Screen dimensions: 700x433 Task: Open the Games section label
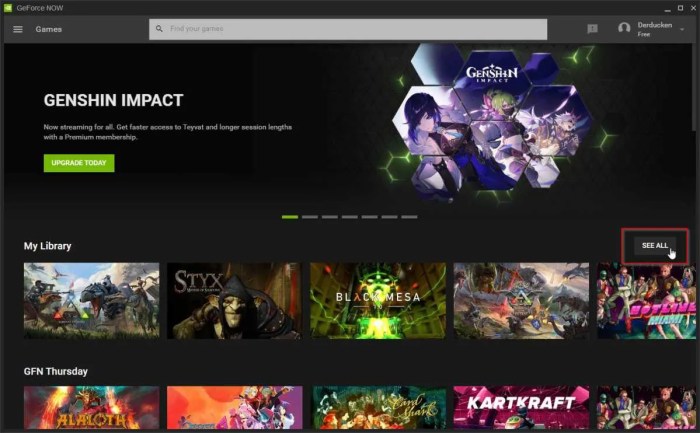[49, 29]
